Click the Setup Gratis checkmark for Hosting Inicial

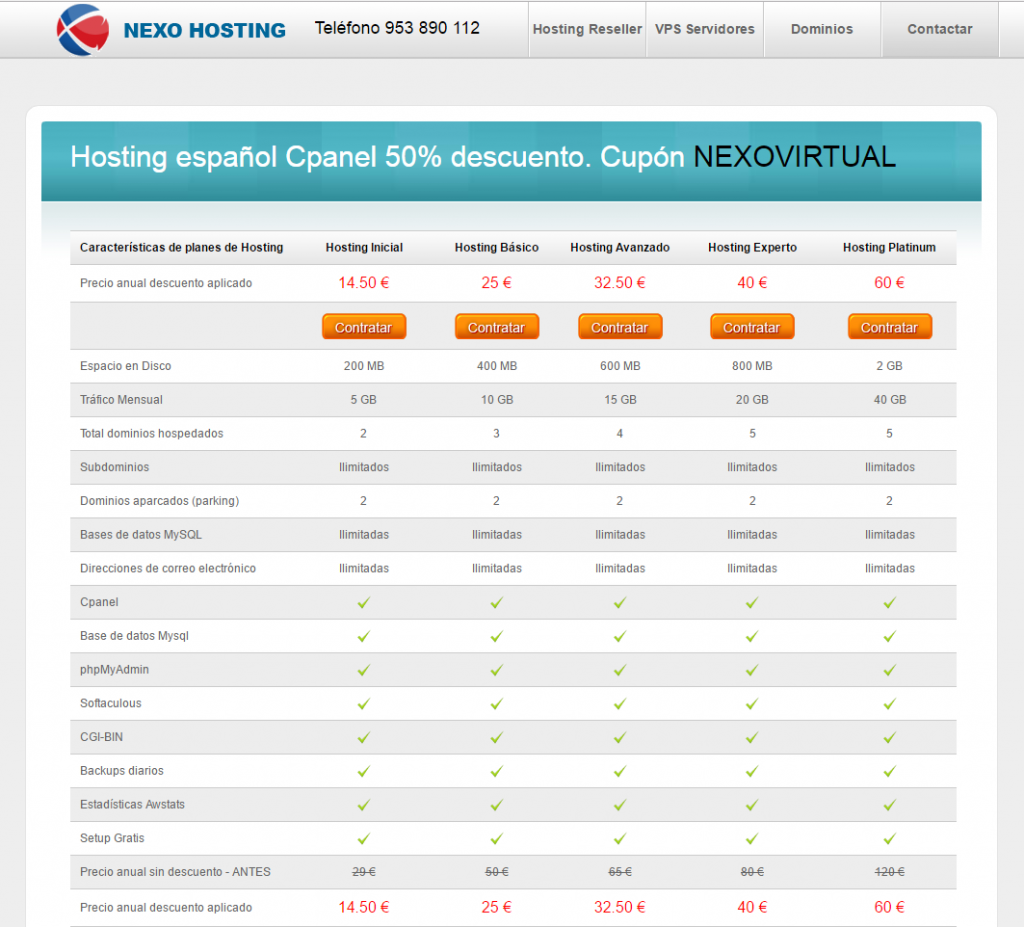point(363,838)
